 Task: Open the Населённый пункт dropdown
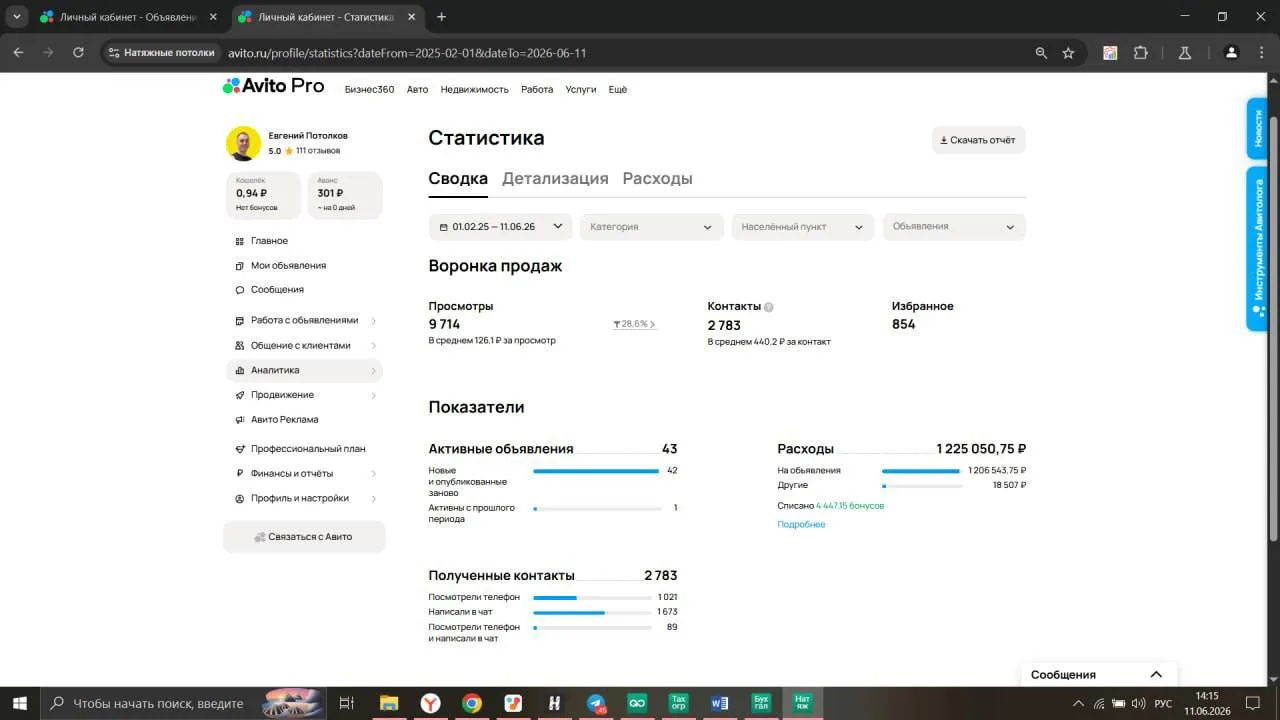click(802, 227)
